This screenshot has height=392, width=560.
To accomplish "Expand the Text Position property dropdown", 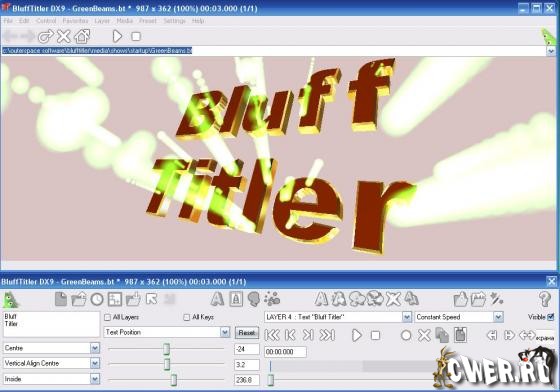I will pos(225,332).
